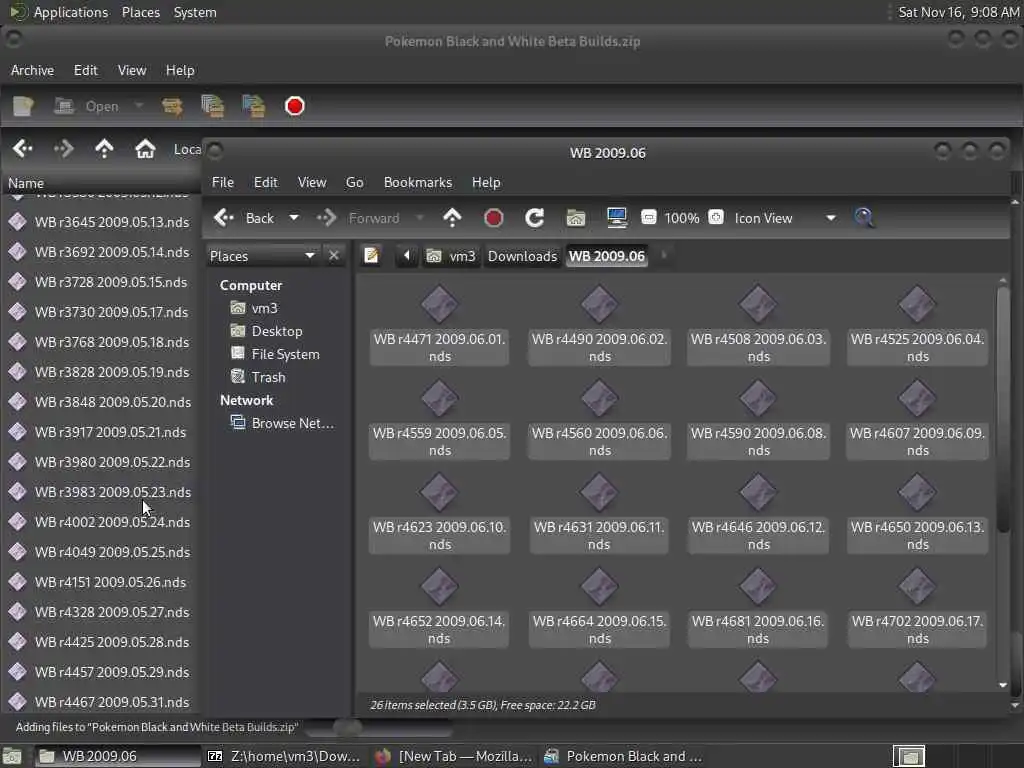Click the Computer icon in file manager toolbar
This screenshot has height=768, width=1024.
616,218
